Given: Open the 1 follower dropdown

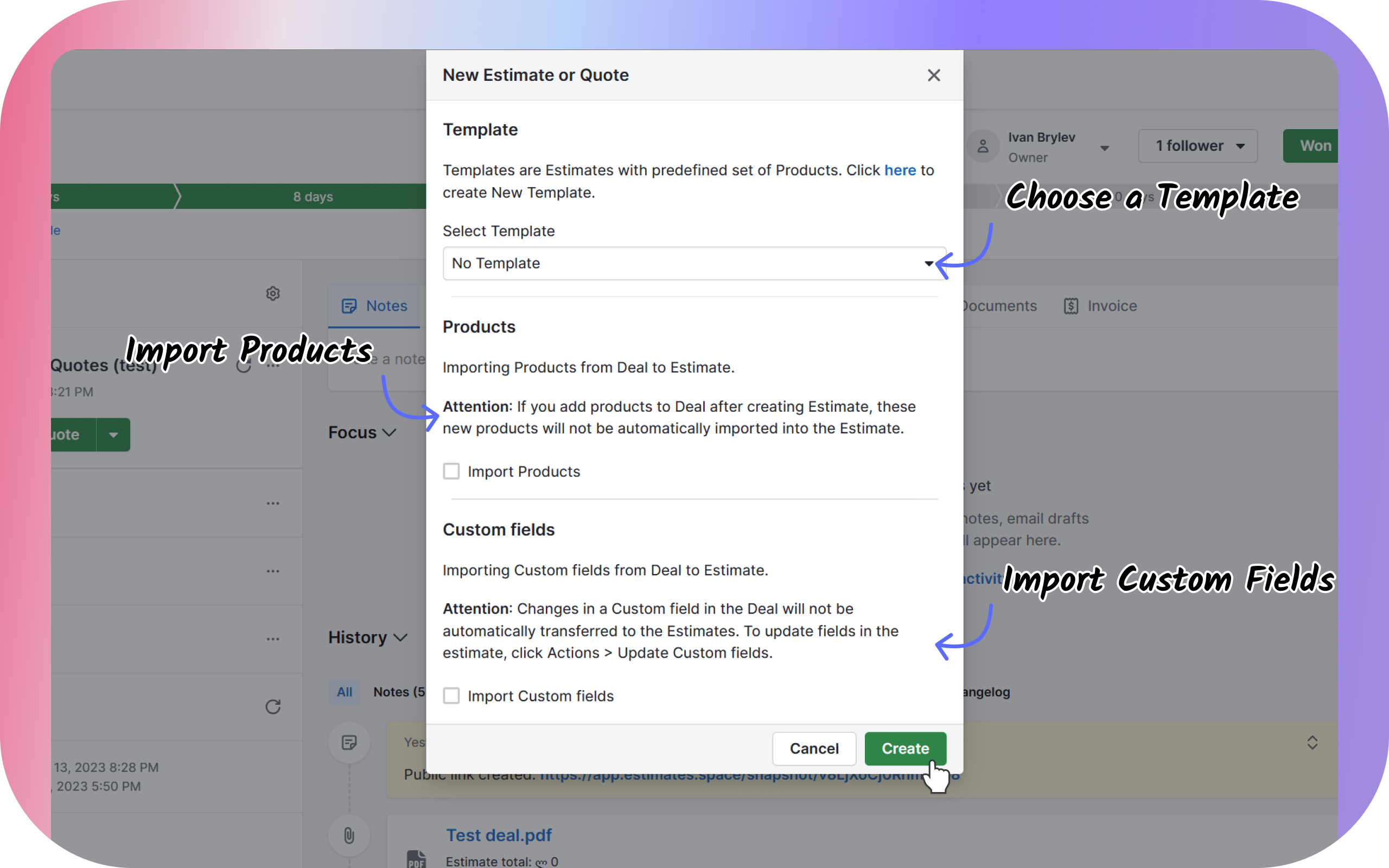Looking at the screenshot, I should pyautogui.click(x=1198, y=146).
